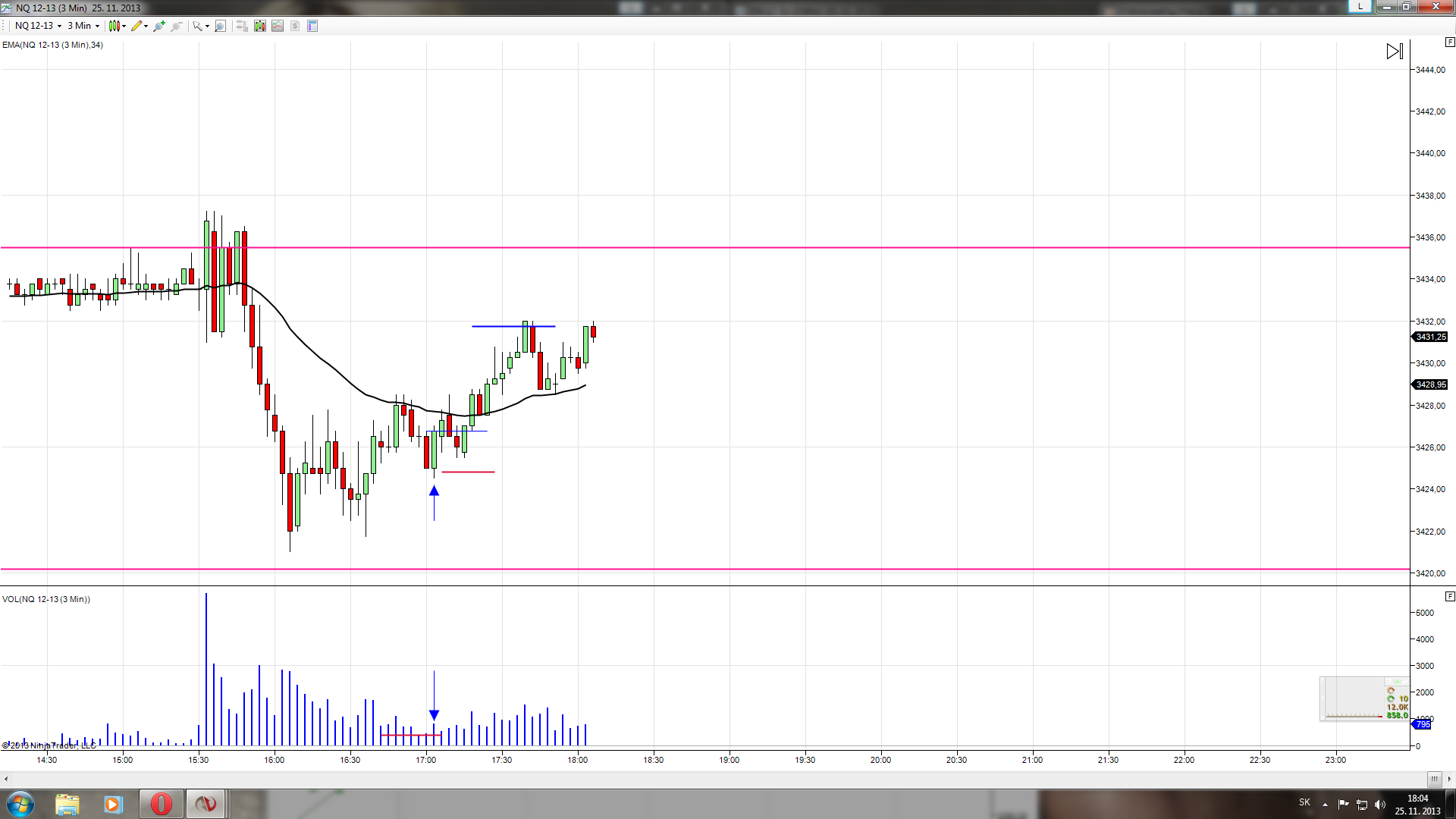Expand the NQ 12-13 instrument dropdown

tap(38, 26)
